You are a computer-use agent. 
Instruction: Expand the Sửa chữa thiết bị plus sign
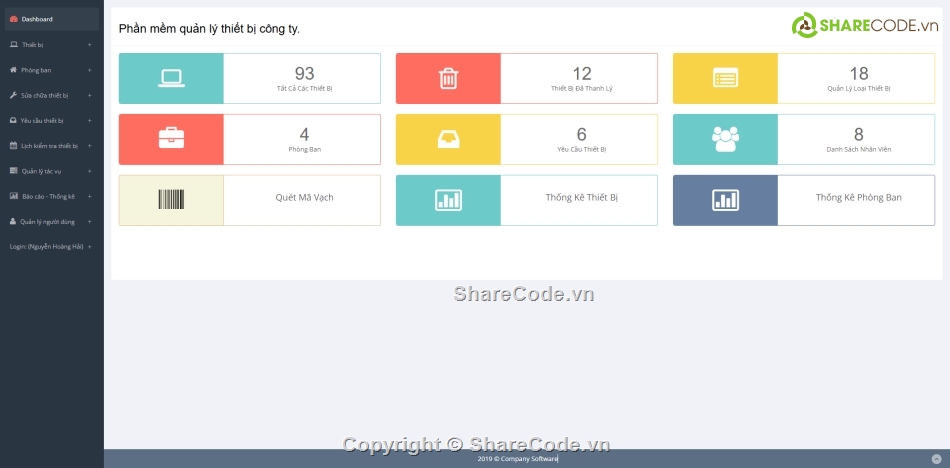(90, 95)
